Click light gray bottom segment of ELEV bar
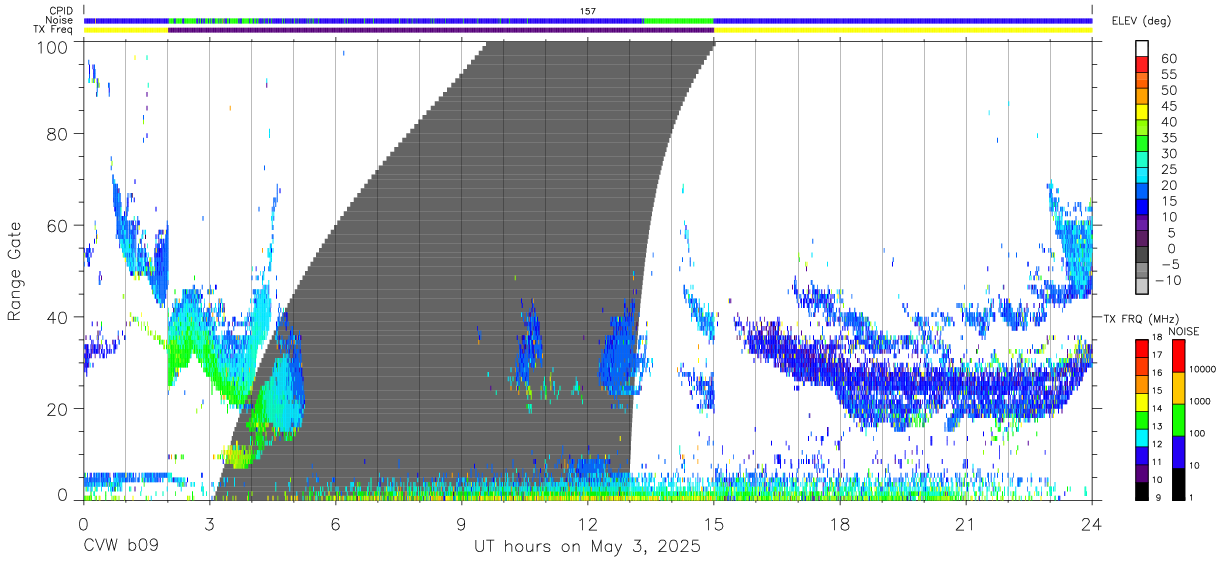 1143,285
